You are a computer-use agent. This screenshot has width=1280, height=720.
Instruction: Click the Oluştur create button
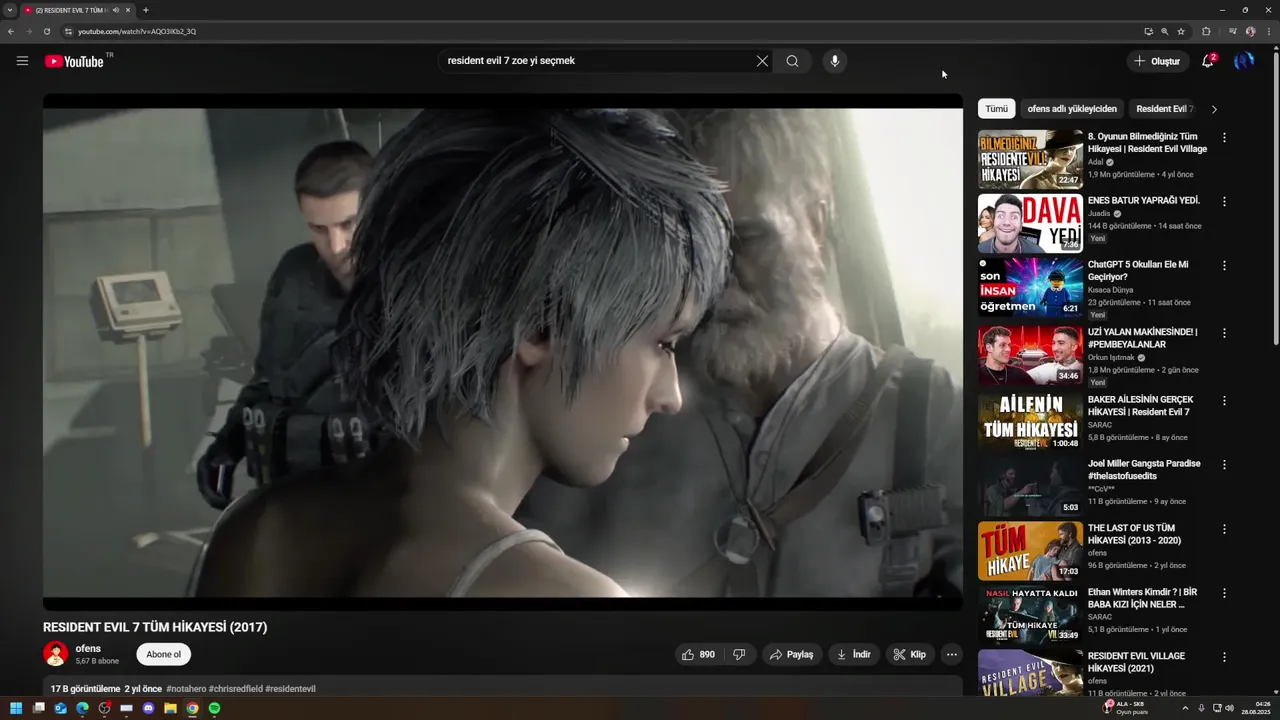pyautogui.click(x=1157, y=61)
